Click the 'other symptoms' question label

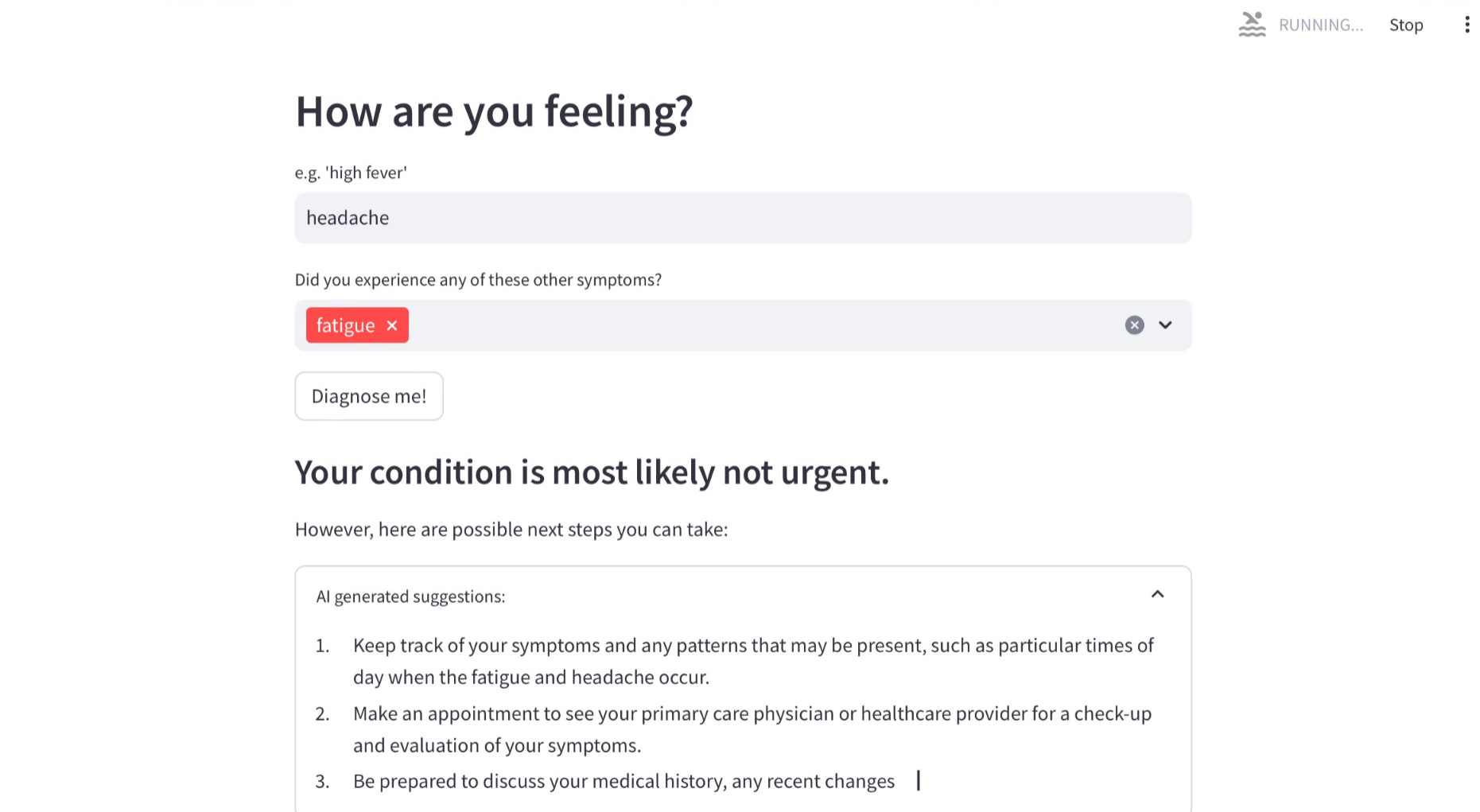[x=478, y=280]
